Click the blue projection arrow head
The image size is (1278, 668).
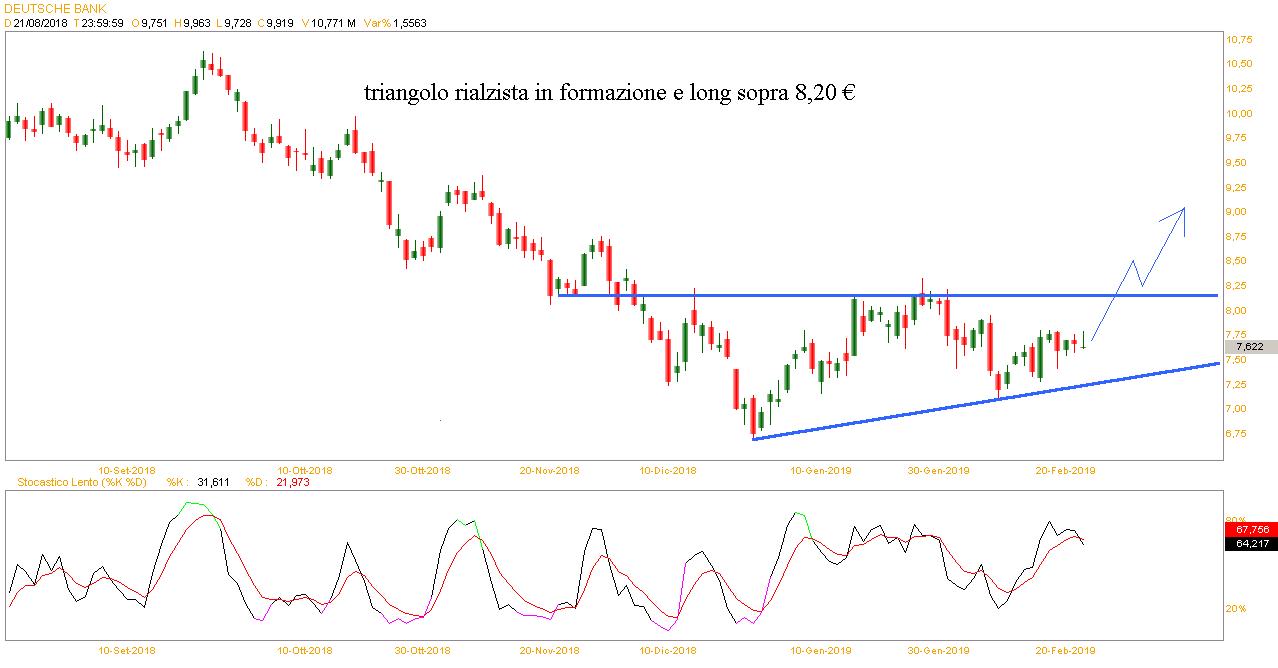click(x=1182, y=210)
